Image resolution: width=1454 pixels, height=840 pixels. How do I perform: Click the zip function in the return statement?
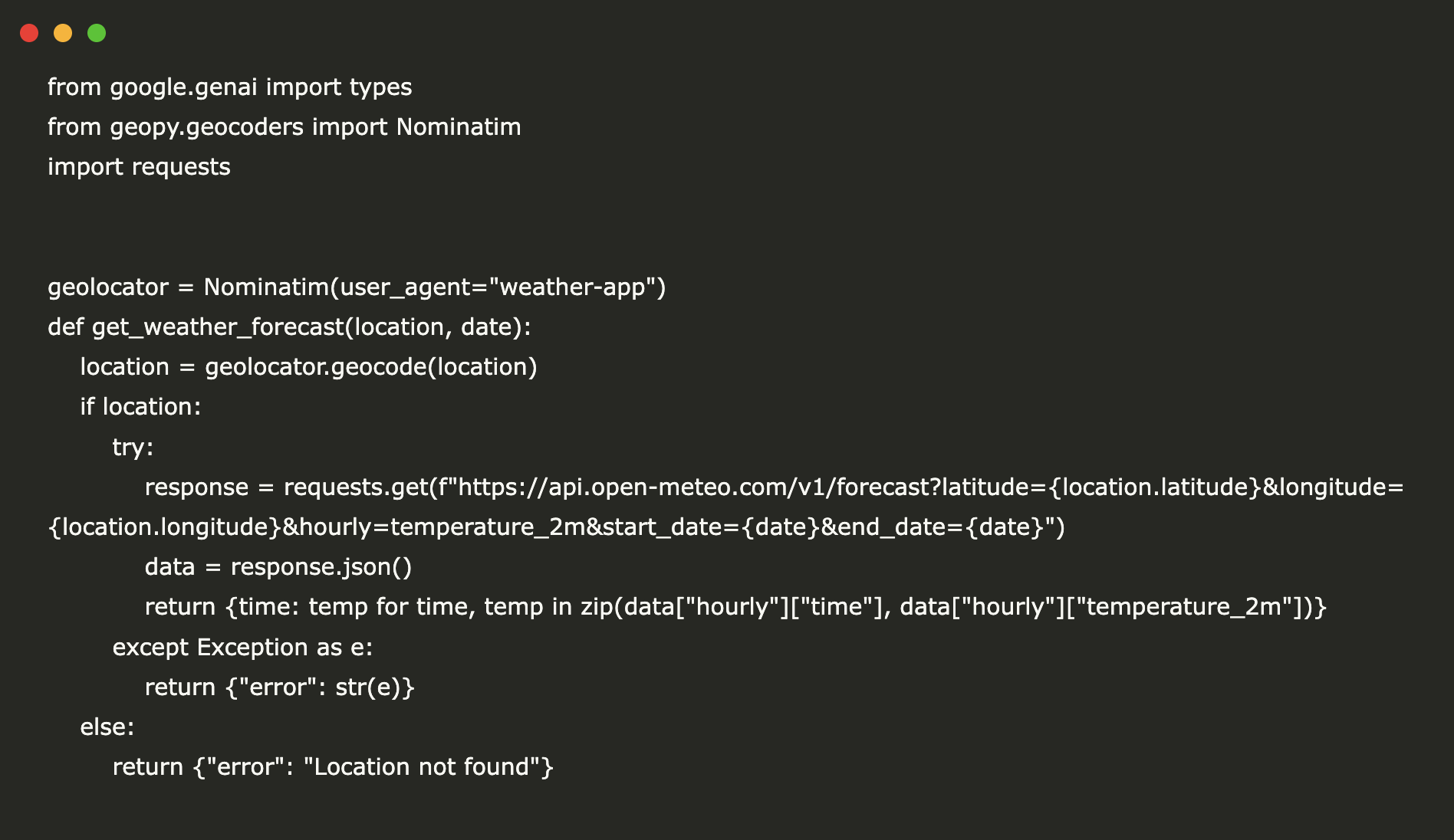point(596,607)
